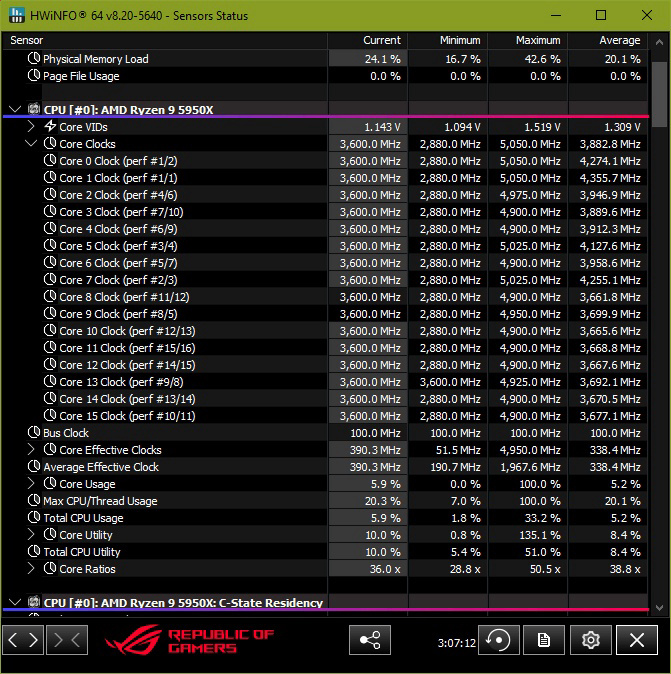The height and width of the screenshot is (674, 671).
Task: Click the vertical scrollbar thumb
Action: click(x=659, y=95)
